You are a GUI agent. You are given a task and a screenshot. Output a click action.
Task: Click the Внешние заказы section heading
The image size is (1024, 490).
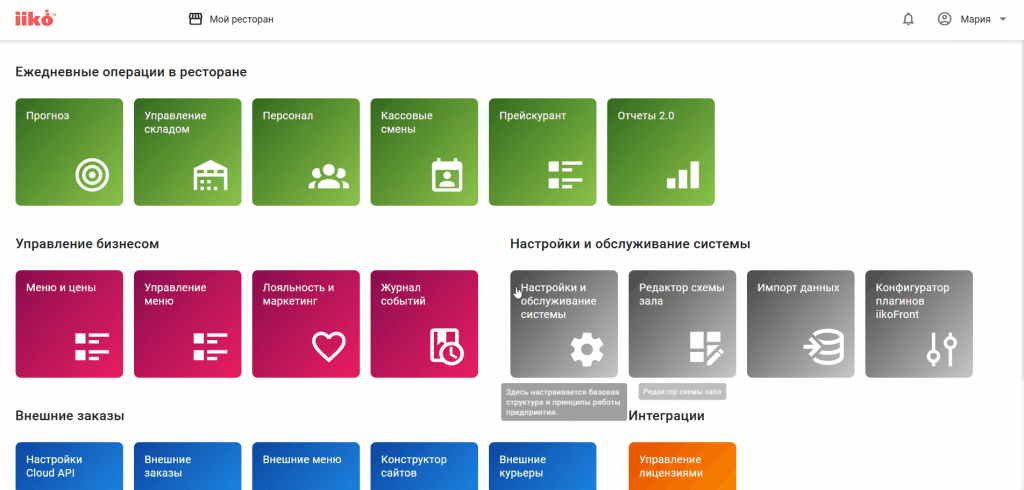coord(70,416)
